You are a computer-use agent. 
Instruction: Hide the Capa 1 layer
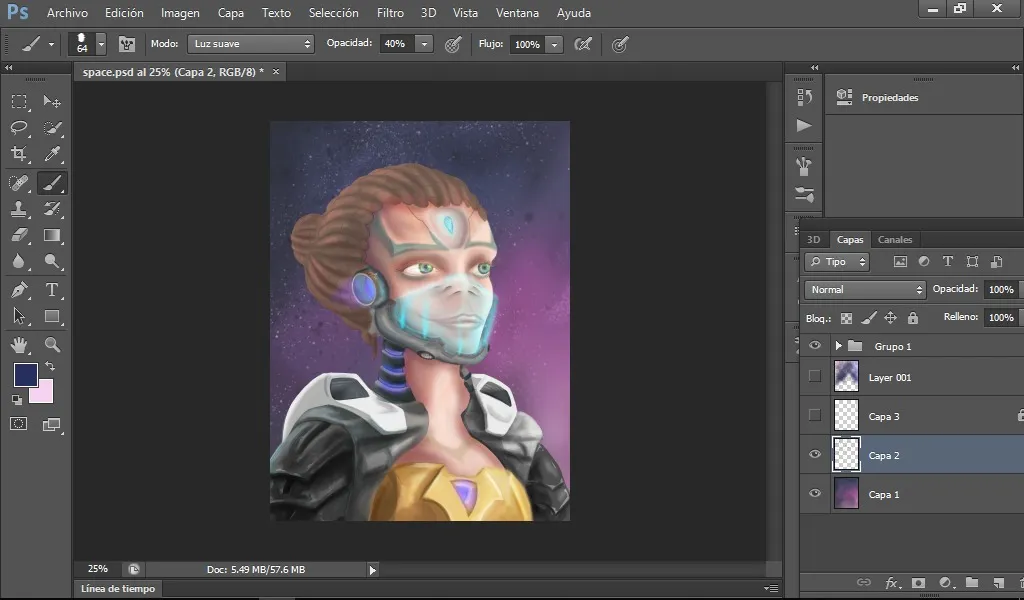[815, 494]
